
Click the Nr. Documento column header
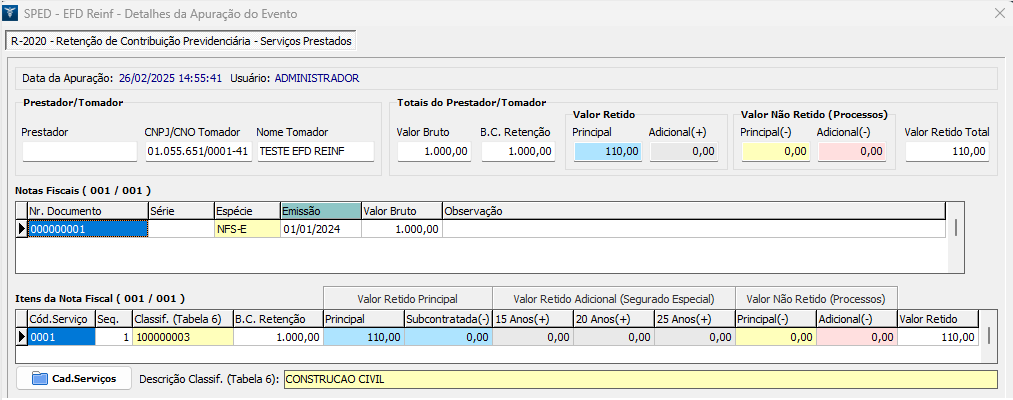(x=86, y=211)
